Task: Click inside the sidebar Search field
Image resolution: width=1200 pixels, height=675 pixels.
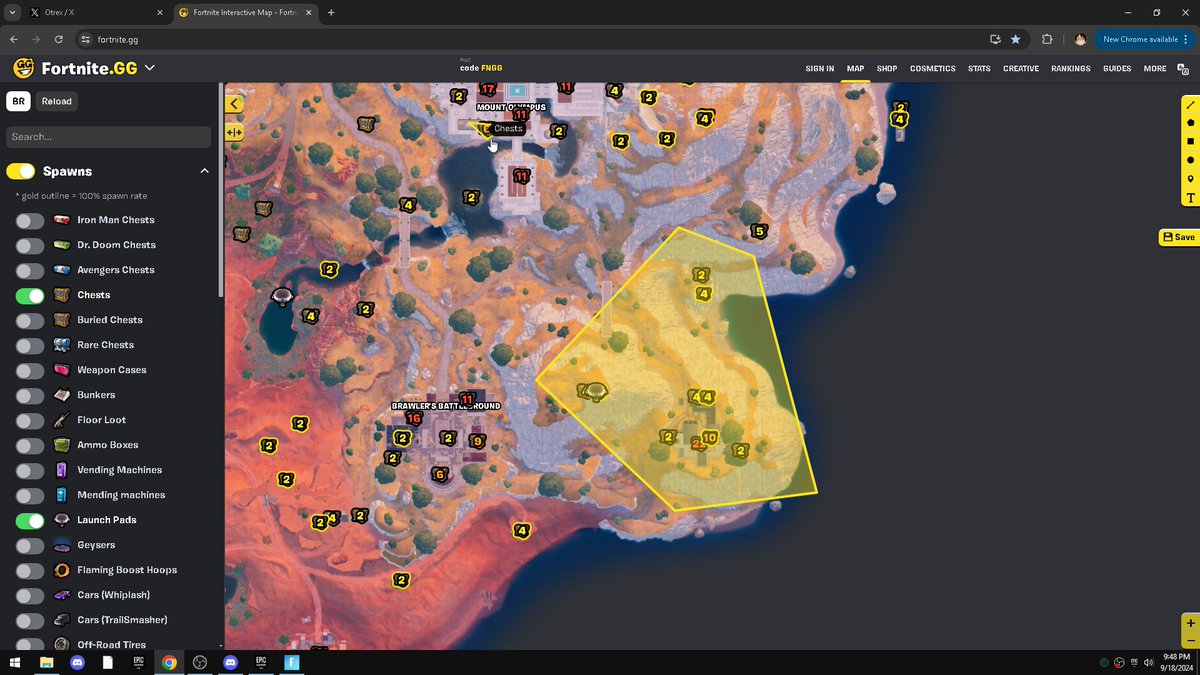Action: pyautogui.click(x=108, y=137)
